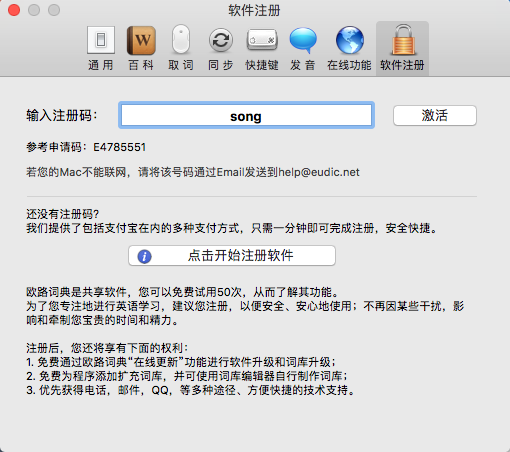Open the 快捷键 keyboard key icon
This screenshot has width=510, height=452.
coord(262,40)
